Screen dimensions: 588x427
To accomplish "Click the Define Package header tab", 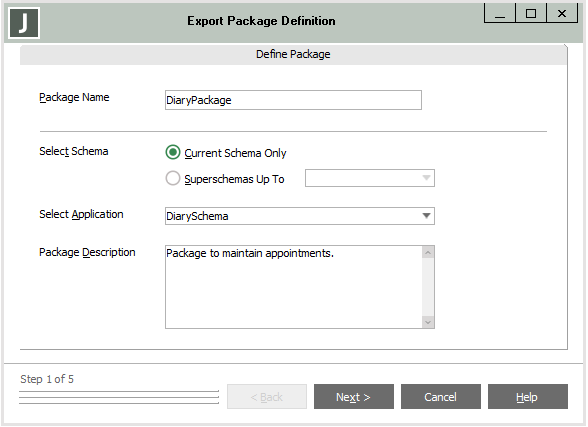I will [x=293, y=55].
